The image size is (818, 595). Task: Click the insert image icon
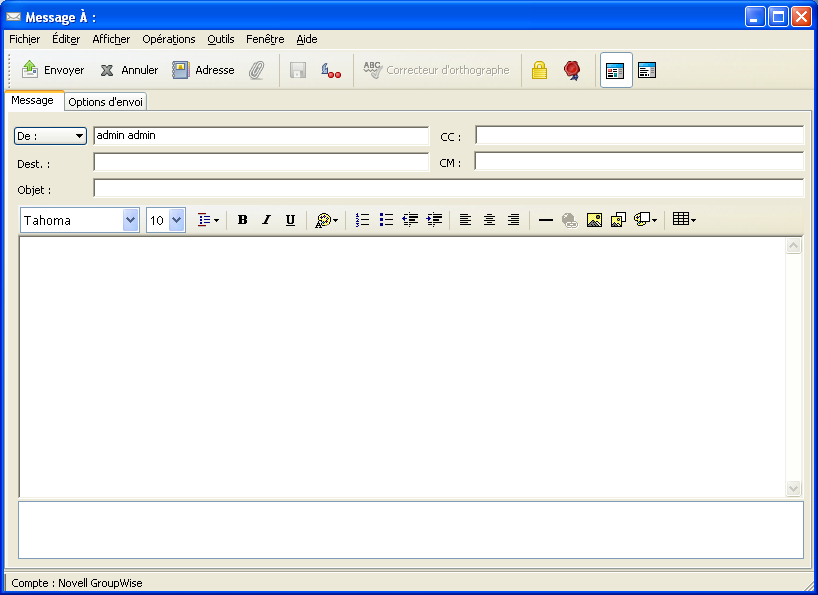tap(594, 220)
